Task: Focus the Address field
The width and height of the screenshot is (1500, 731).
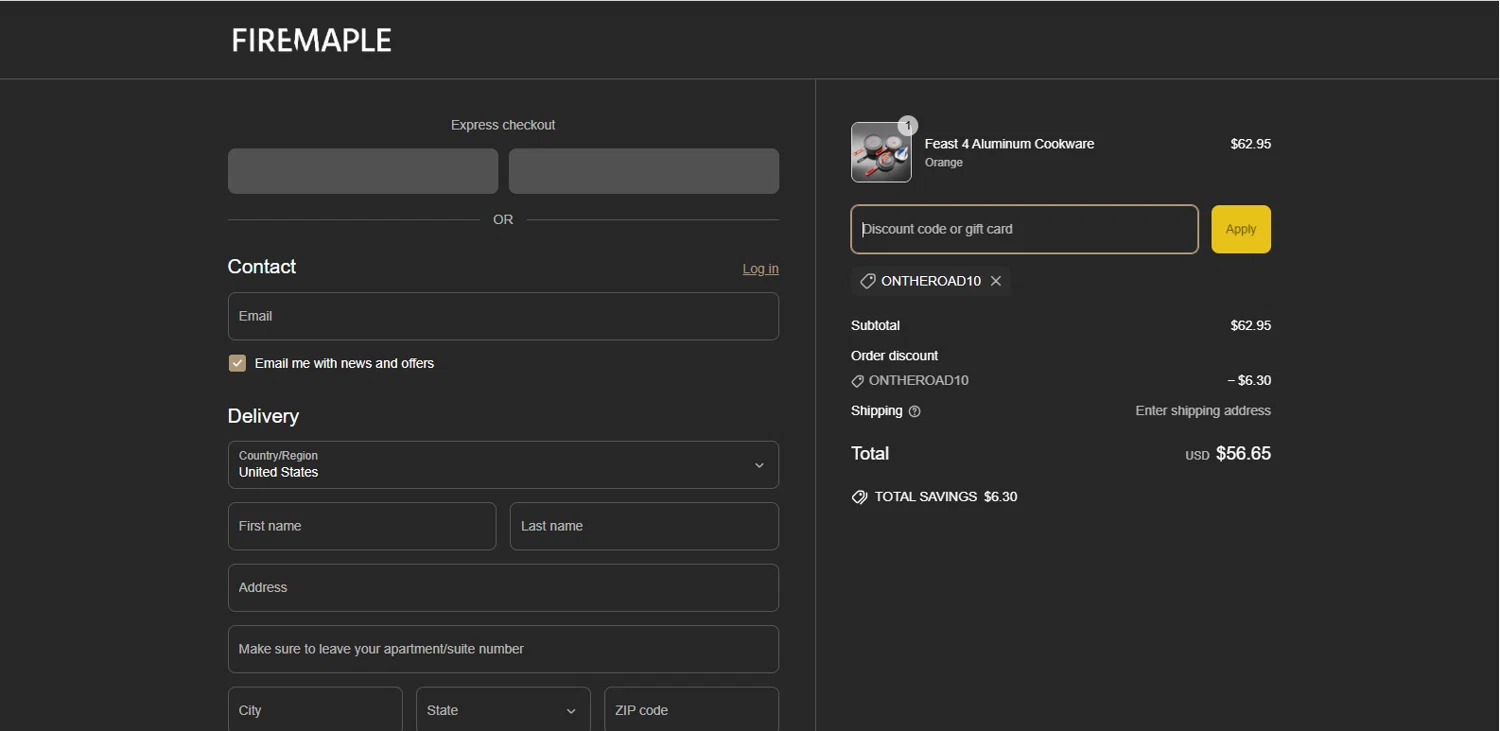Action: point(503,588)
